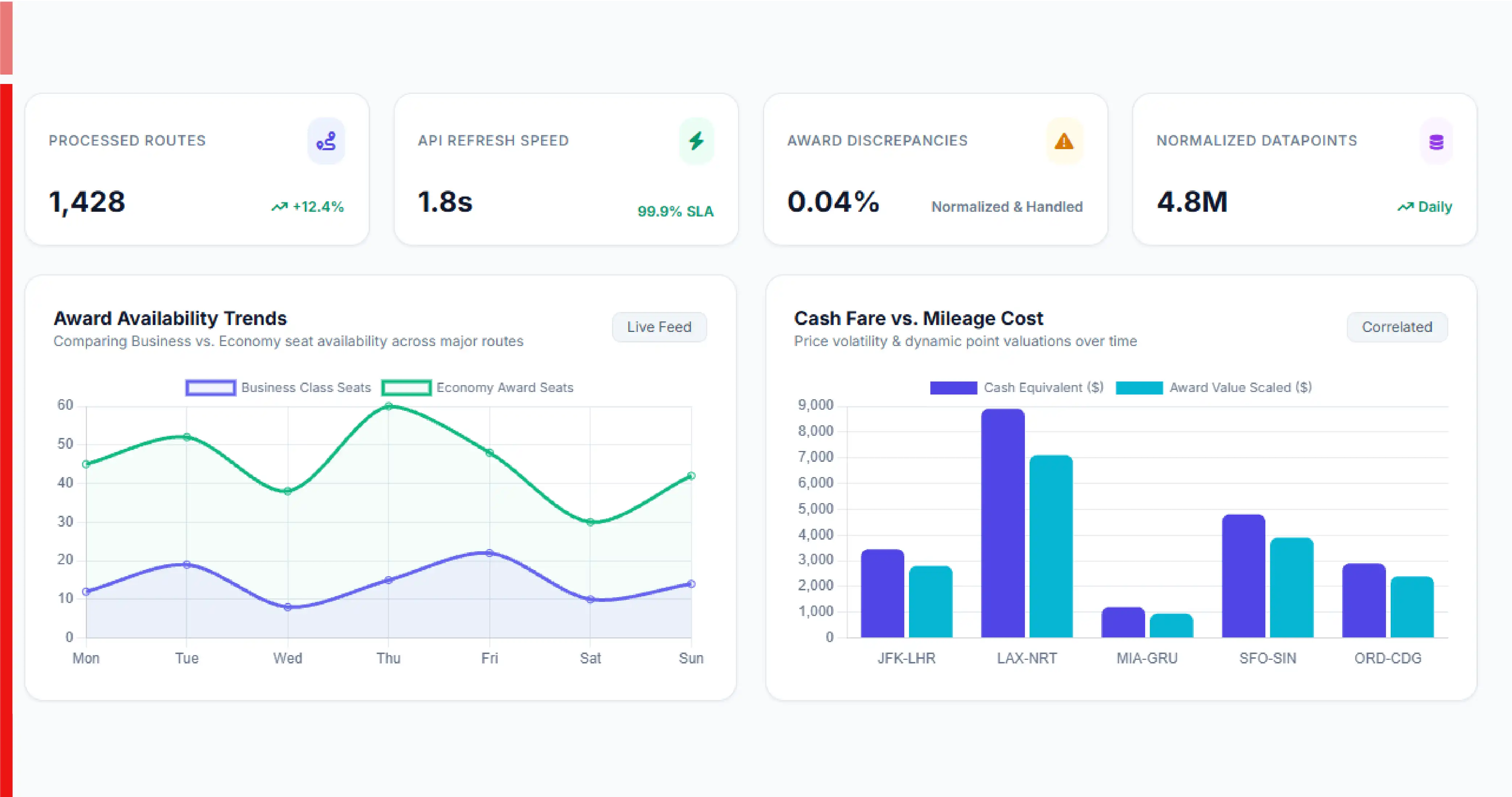Click the "60" y-axis label
Screen dimensions: 1512x797
point(65,405)
